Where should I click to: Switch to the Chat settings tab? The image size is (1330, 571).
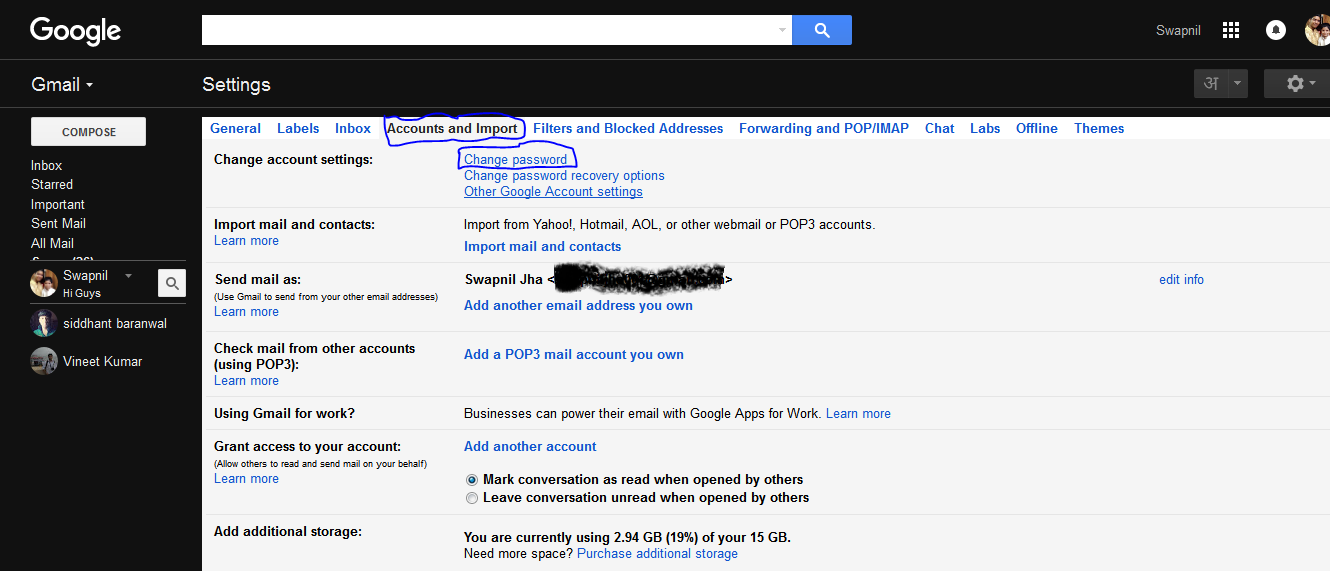939,128
